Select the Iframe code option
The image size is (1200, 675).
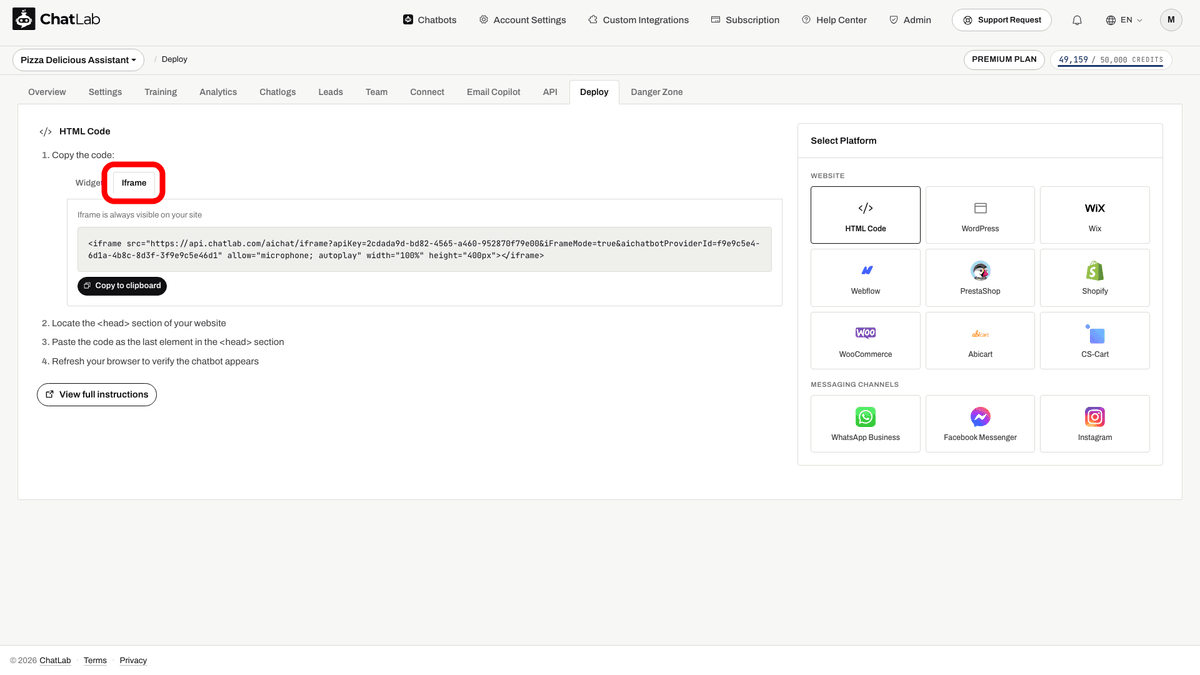pos(134,183)
